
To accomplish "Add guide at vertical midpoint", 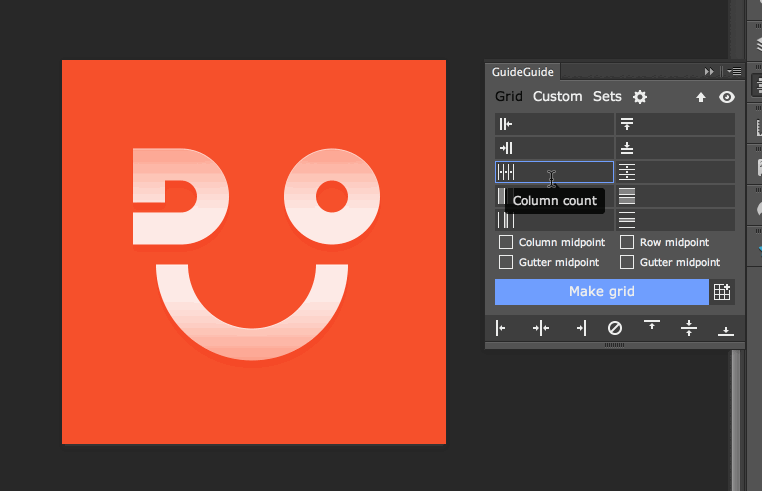I will coord(689,328).
